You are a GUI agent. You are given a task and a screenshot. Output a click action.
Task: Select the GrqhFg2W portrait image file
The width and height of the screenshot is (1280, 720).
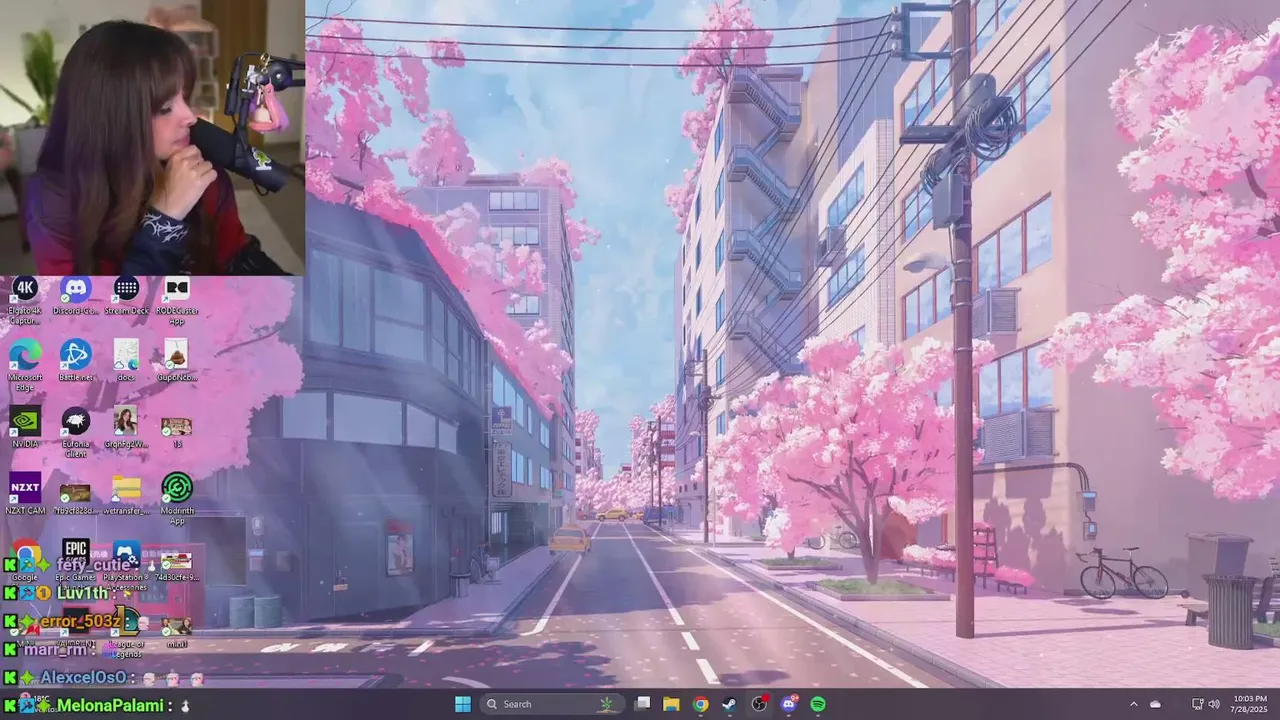[126, 427]
